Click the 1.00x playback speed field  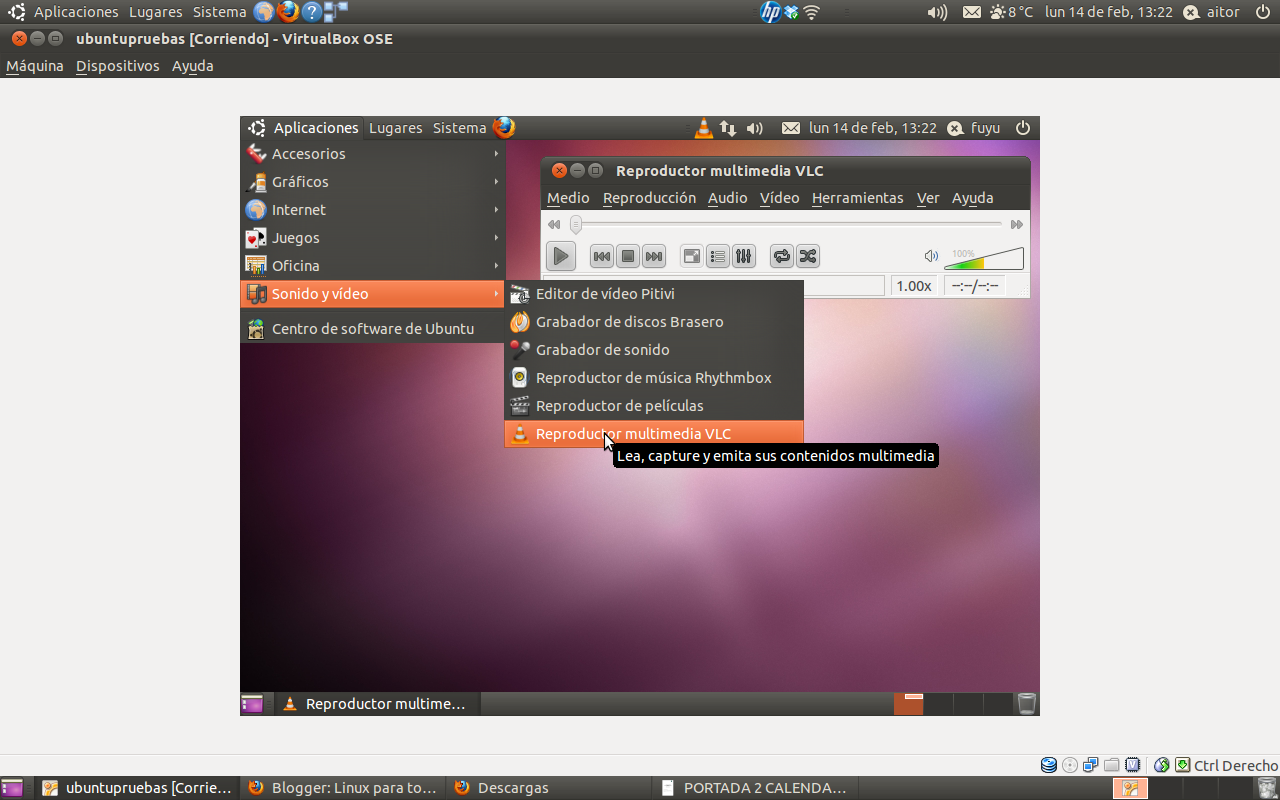coord(913,286)
